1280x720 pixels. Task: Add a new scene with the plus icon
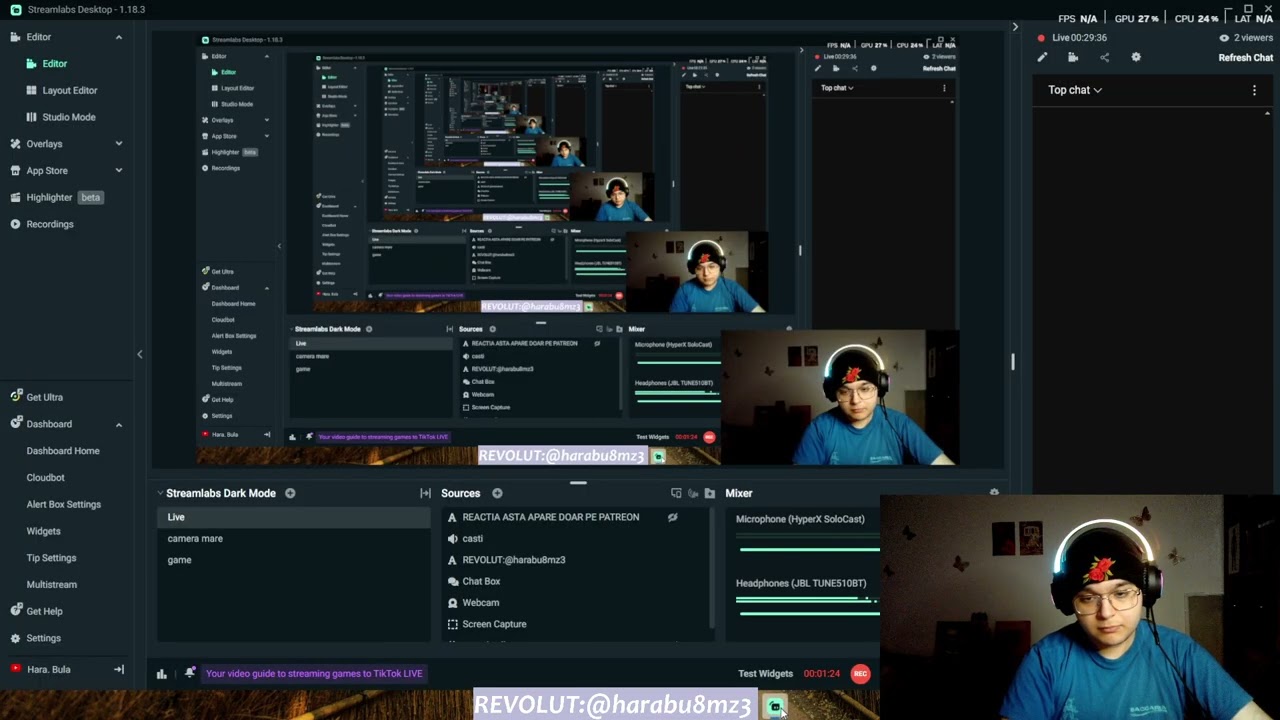pos(290,493)
